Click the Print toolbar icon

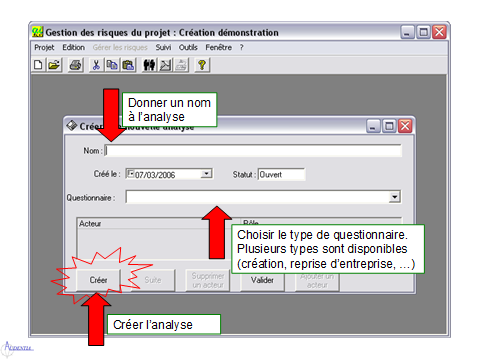[x=76, y=65]
